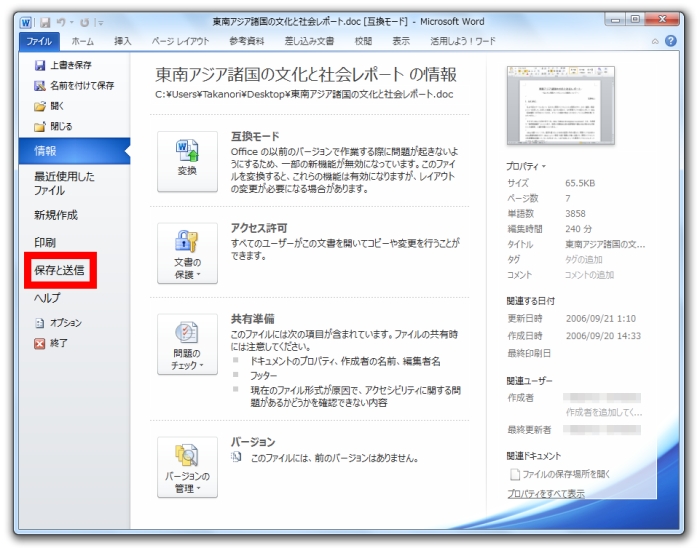Viewport: 700px width, 548px height.
Task: Switch to 表示 (View) ribbon tab
Action: 400,42
